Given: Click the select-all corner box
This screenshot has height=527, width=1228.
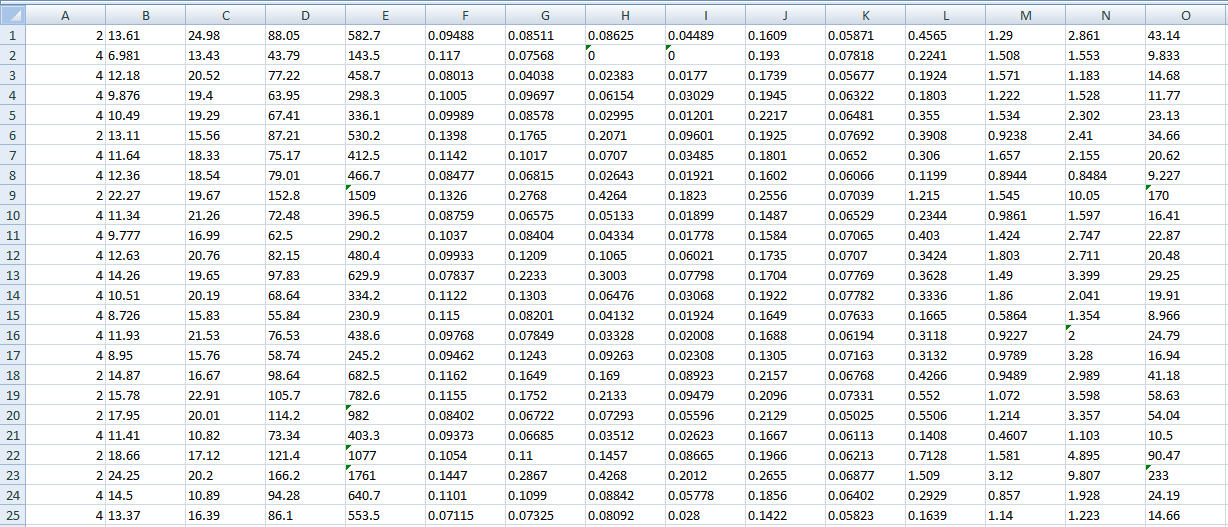Looking at the screenshot, I should coord(12,15).
